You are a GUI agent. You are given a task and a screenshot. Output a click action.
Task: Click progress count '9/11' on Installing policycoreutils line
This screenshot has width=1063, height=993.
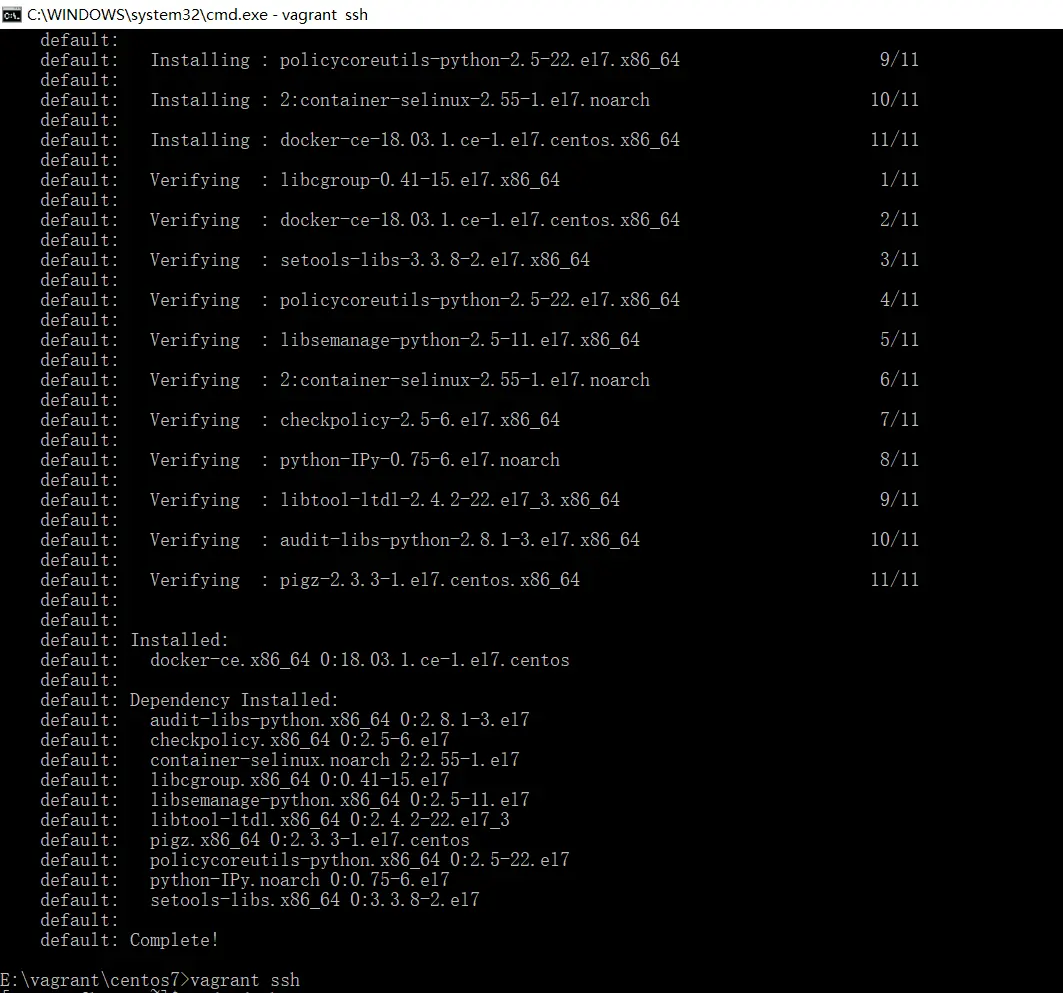pos(900,60)
